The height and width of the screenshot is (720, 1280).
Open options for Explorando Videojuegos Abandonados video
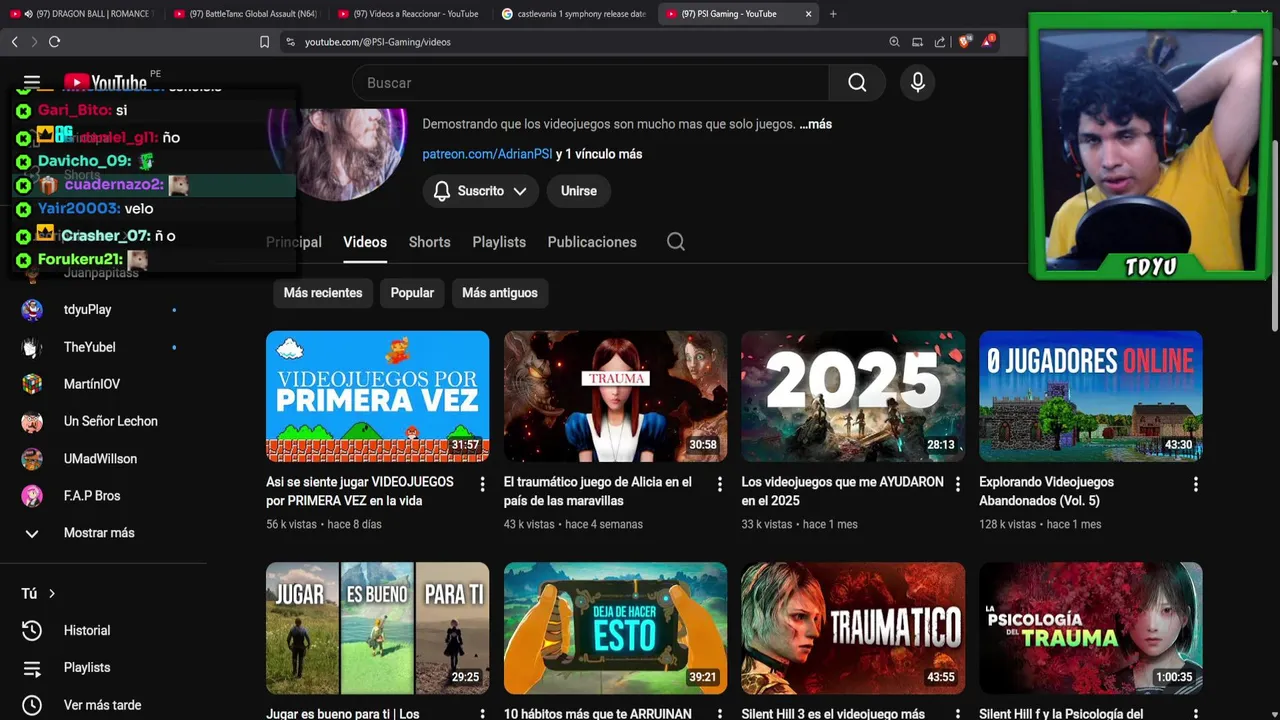[x=1195, y=484]
